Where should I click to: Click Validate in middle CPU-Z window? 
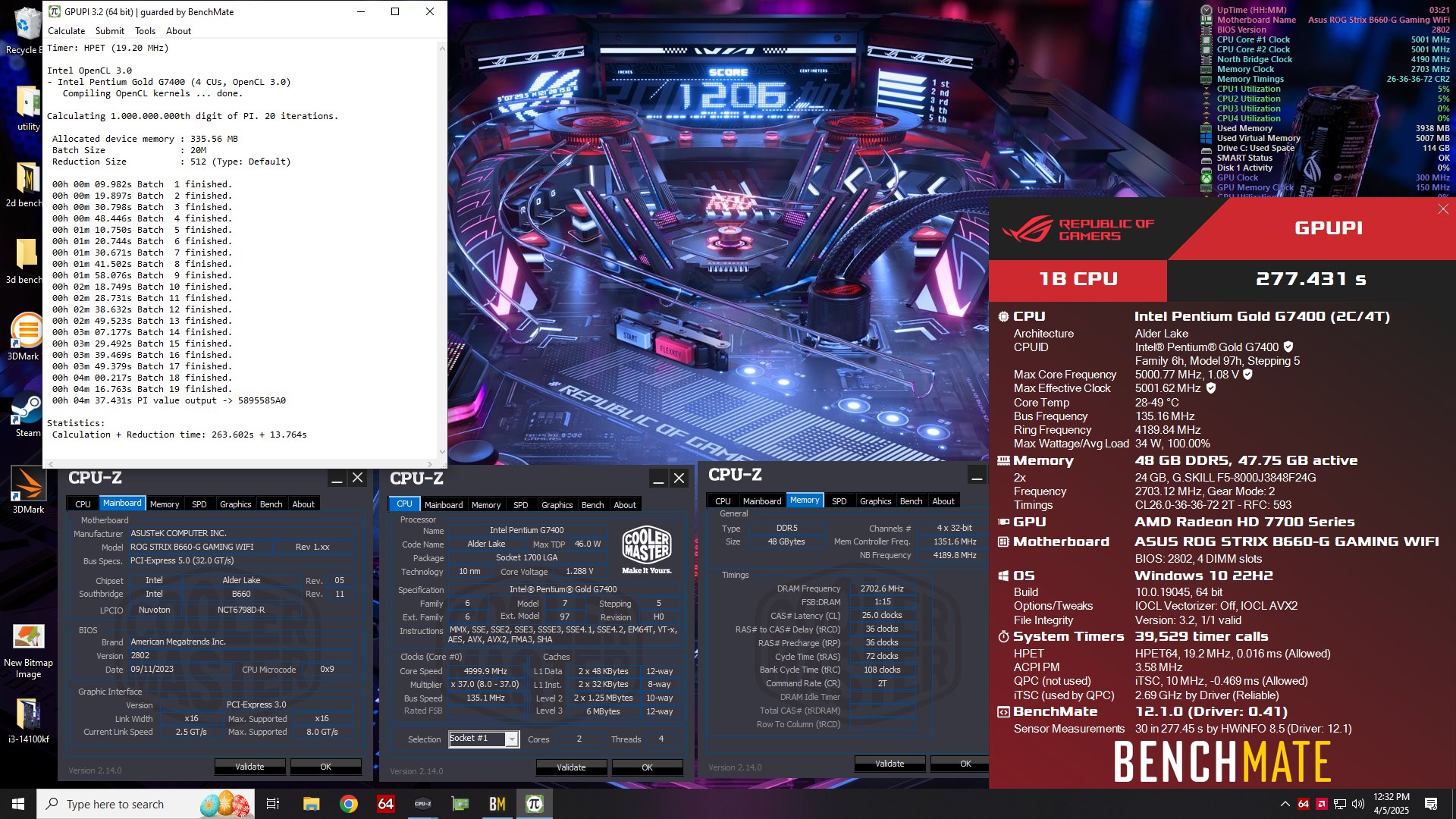(571, 767)
